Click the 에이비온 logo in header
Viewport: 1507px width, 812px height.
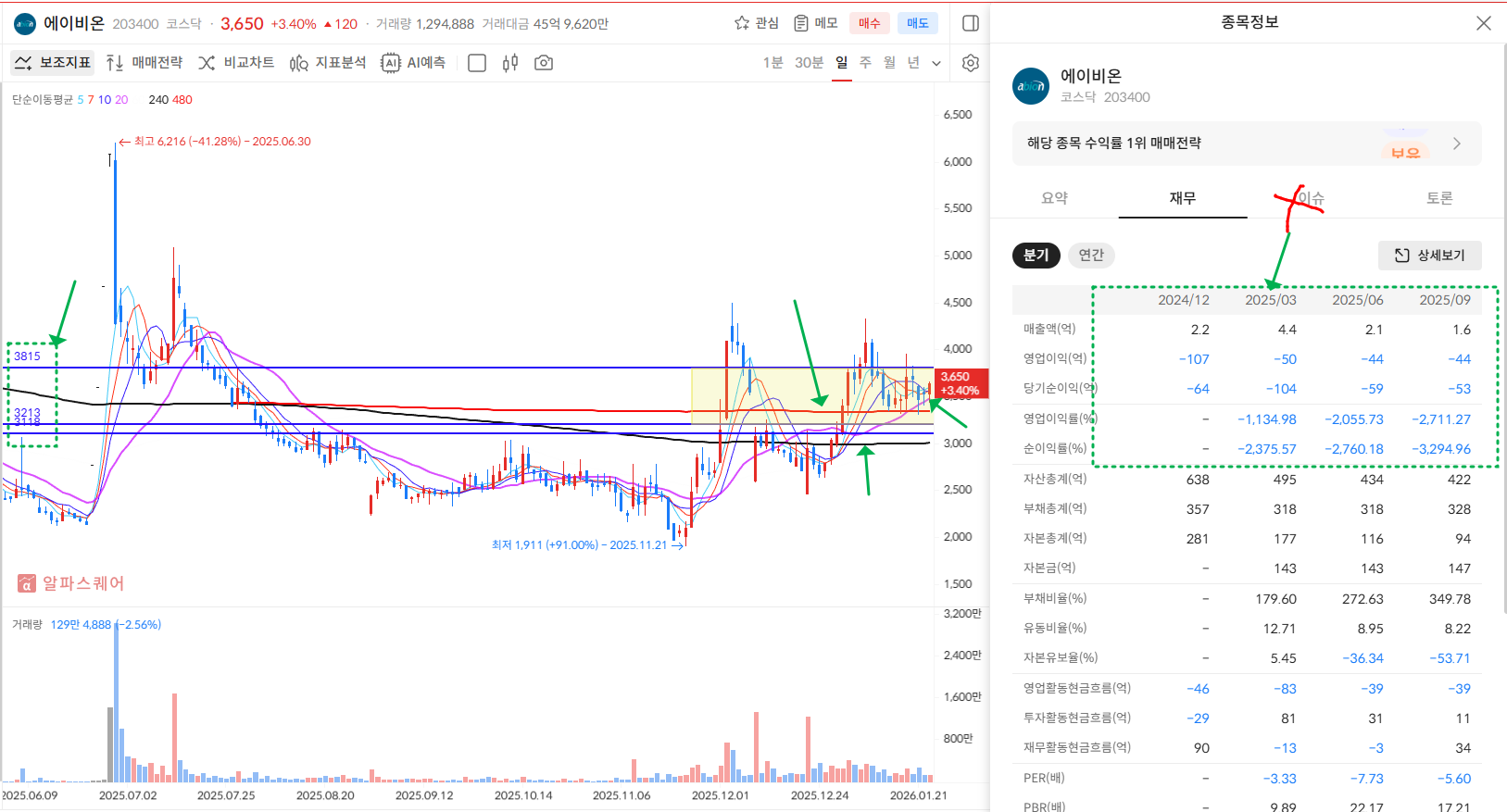click(x=25, y=24)
